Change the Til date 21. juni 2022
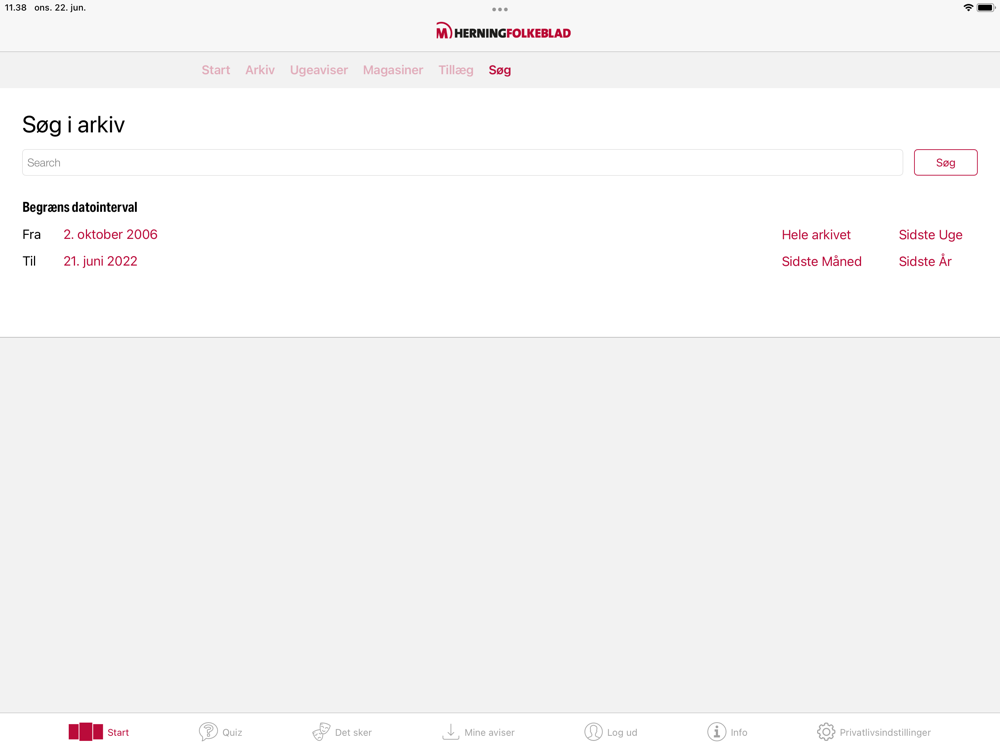 point(100,261)
